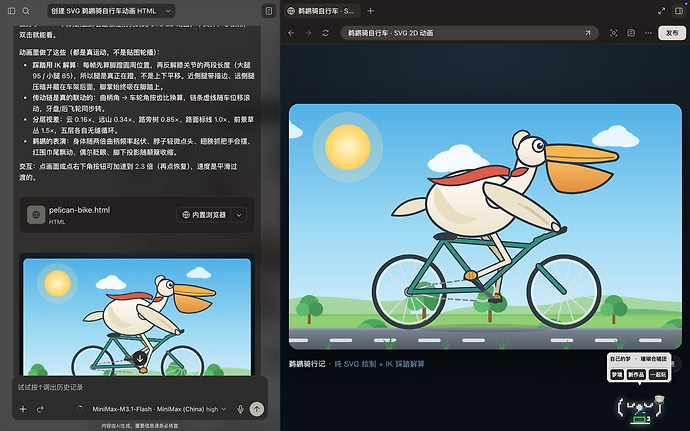Click the 交互 paragraph about speed-up
Image resolution: width=690 pixels, height=431 pixels.
coord(128,172)
